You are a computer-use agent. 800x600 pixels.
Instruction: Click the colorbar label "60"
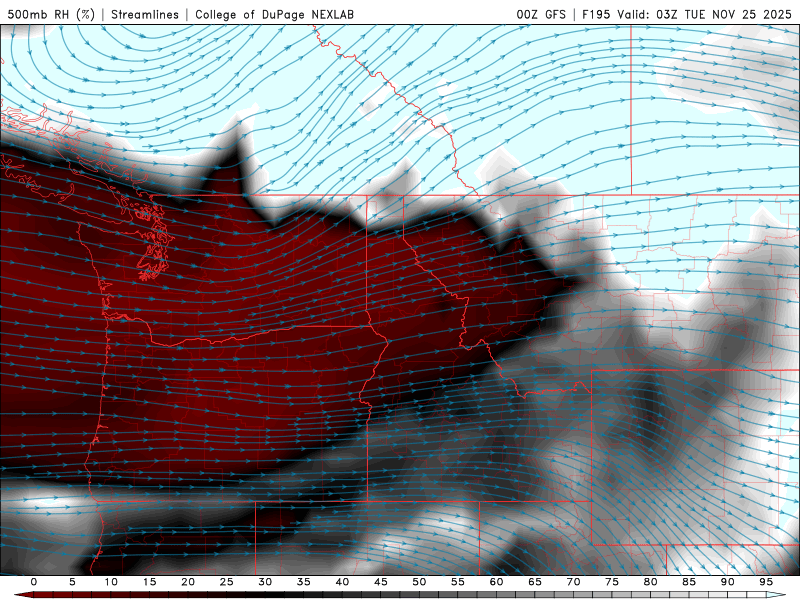(x=496, y=582)
